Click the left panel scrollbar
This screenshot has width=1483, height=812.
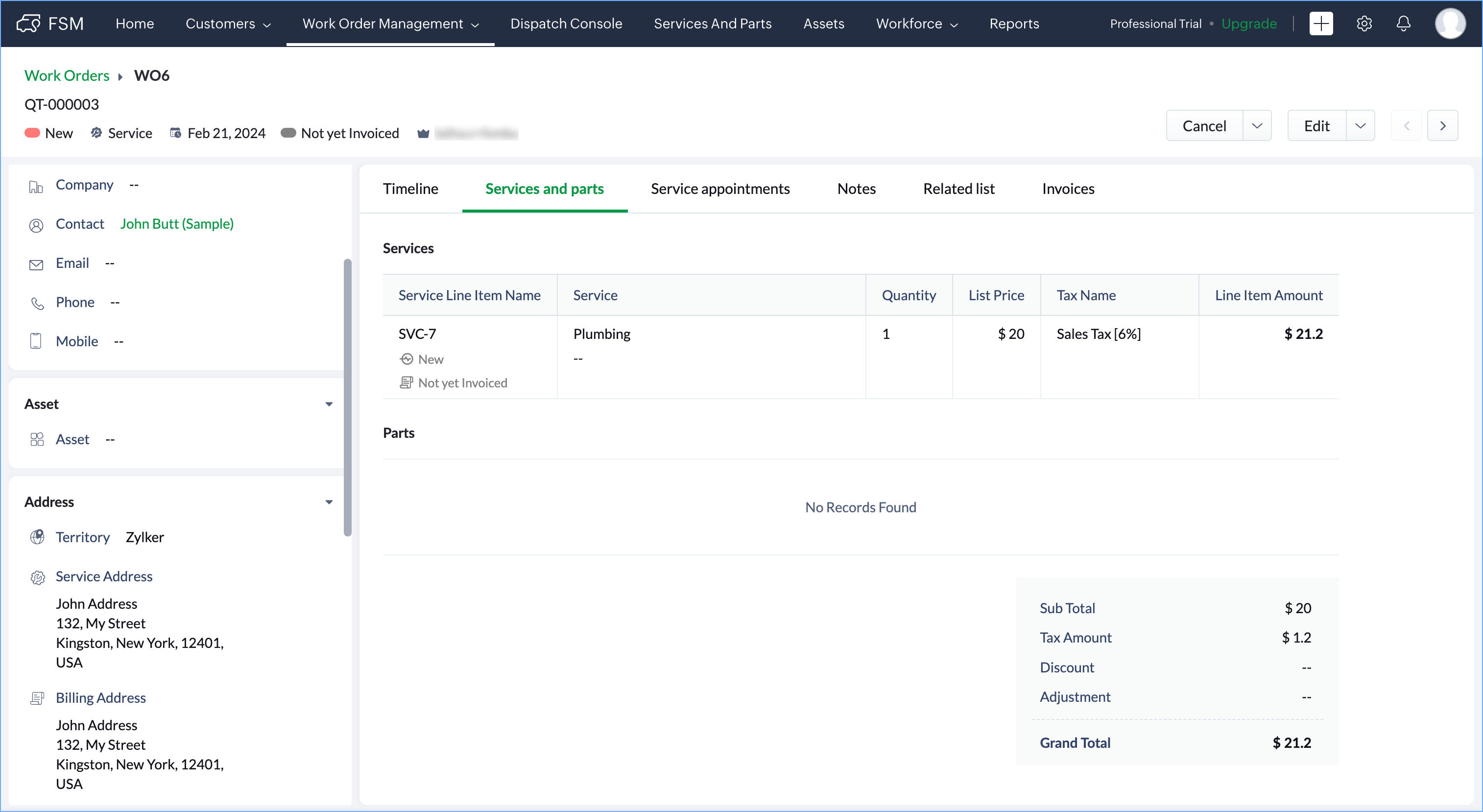[x=347, y=397]
